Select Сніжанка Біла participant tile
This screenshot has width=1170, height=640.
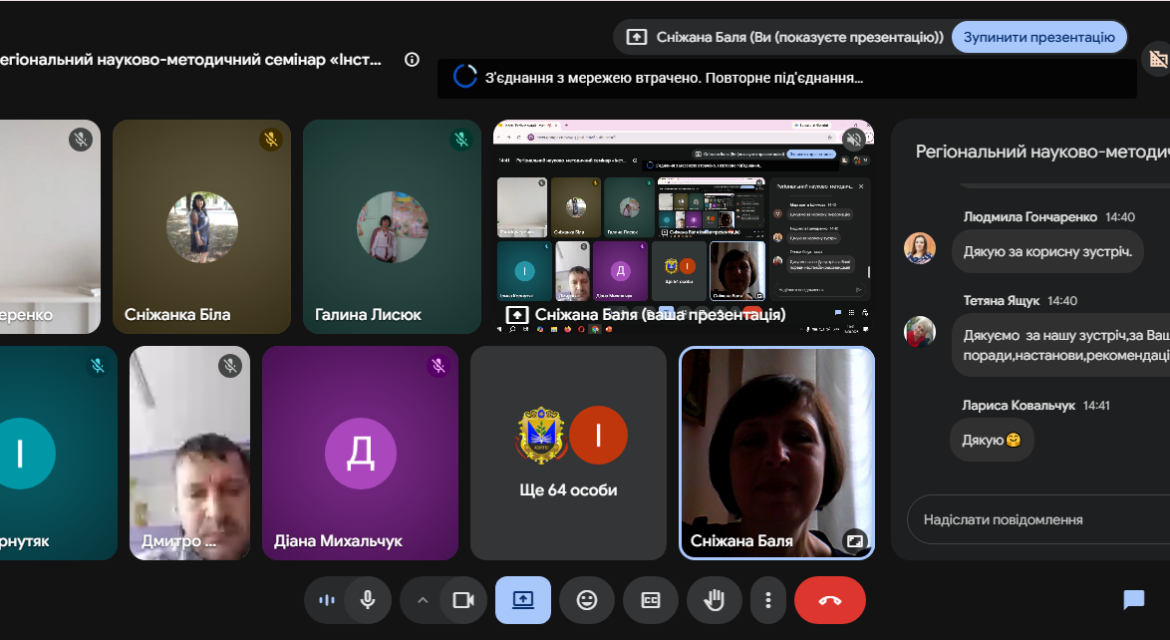201,227
